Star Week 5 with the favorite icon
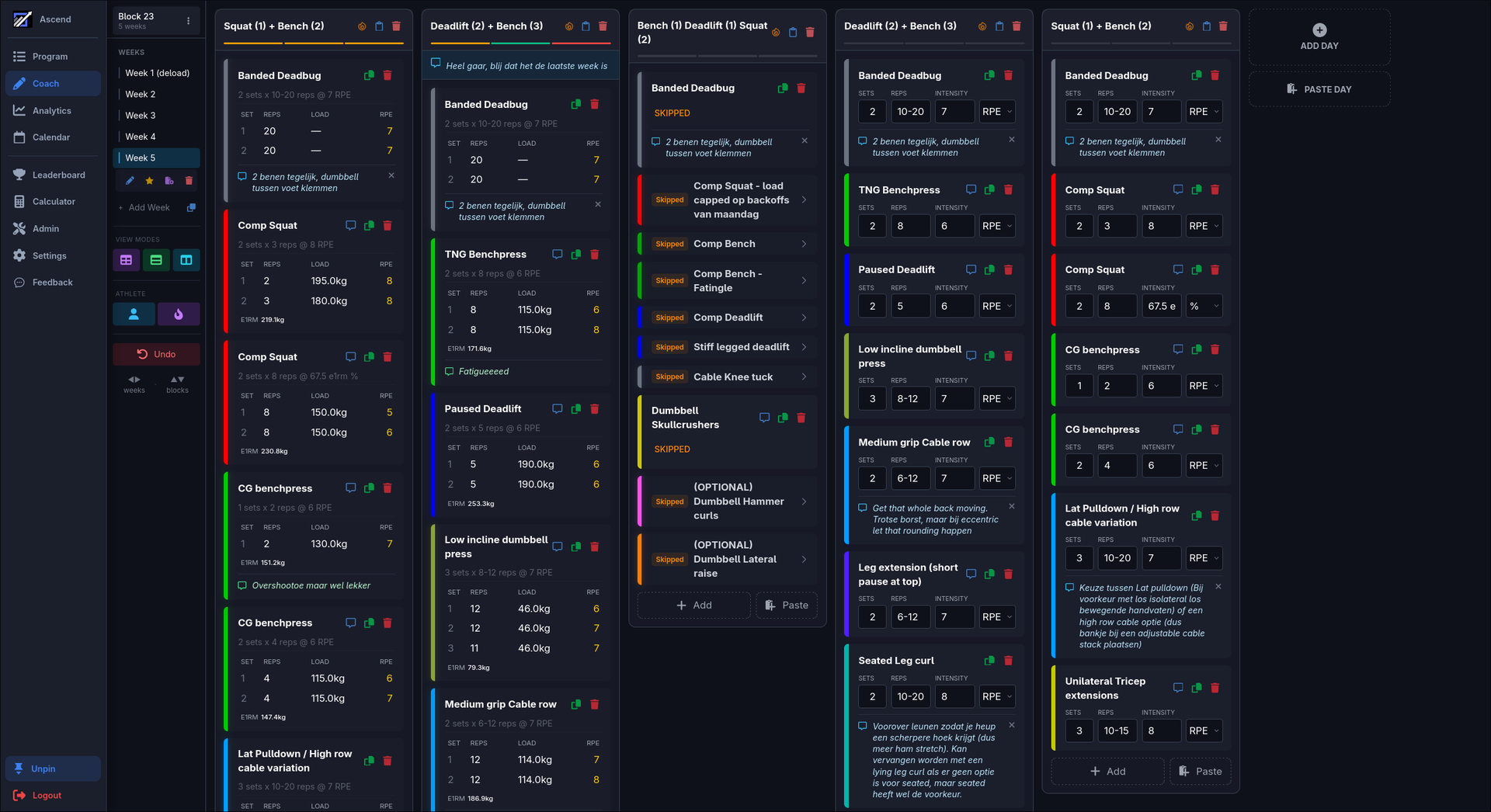The height and width of the screenshot is (812, 1491). [x=148, y=180]
